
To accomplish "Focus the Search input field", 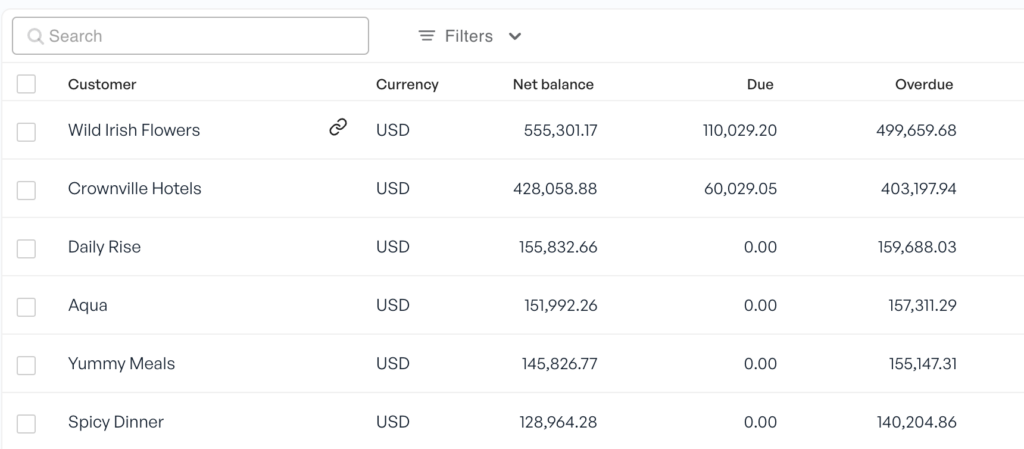I will coord(190,36).
